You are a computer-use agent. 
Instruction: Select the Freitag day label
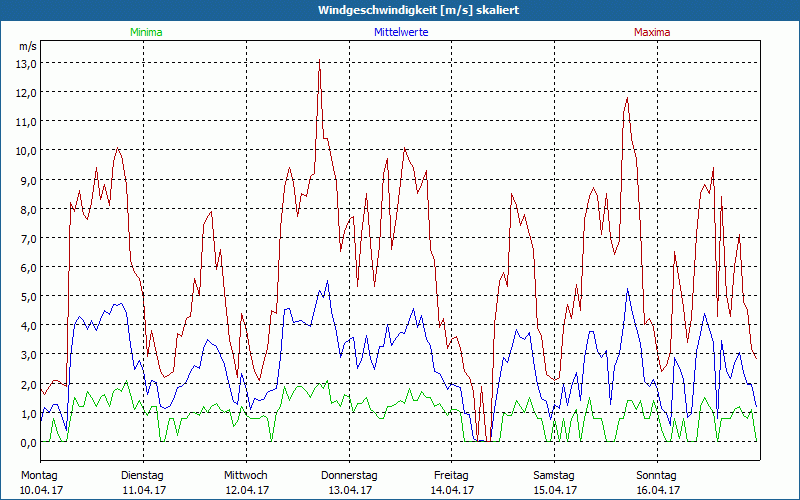(x=451, y=475)
